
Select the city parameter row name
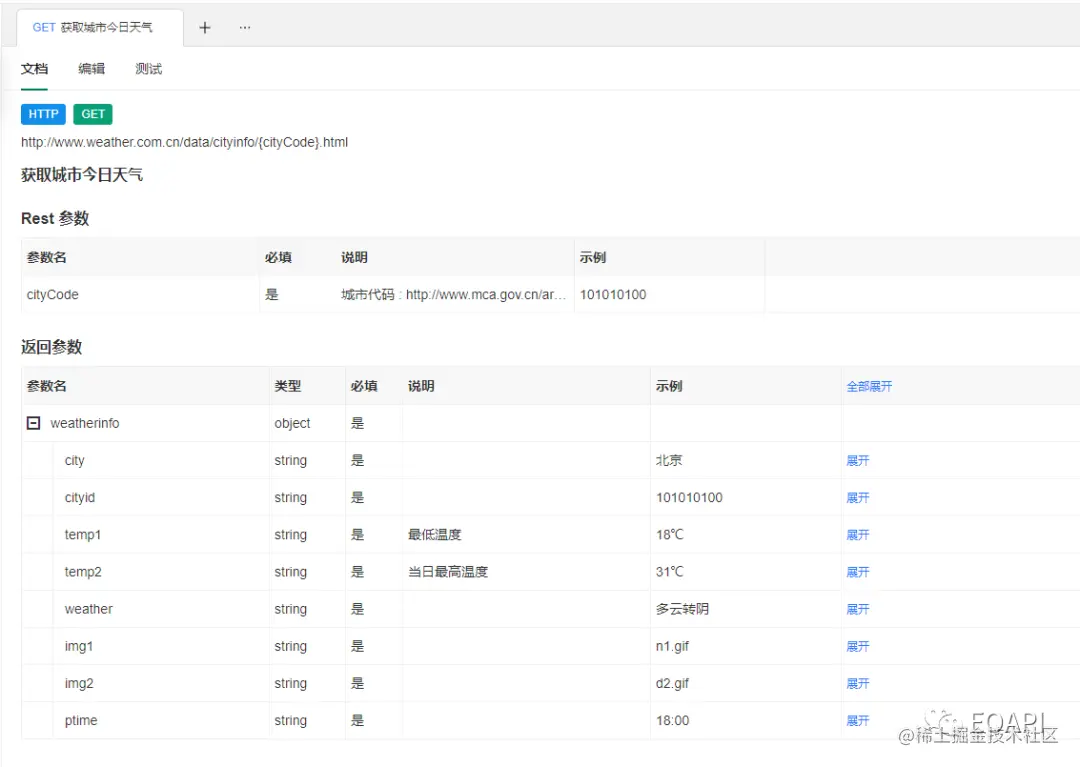[x=74, y=461]
